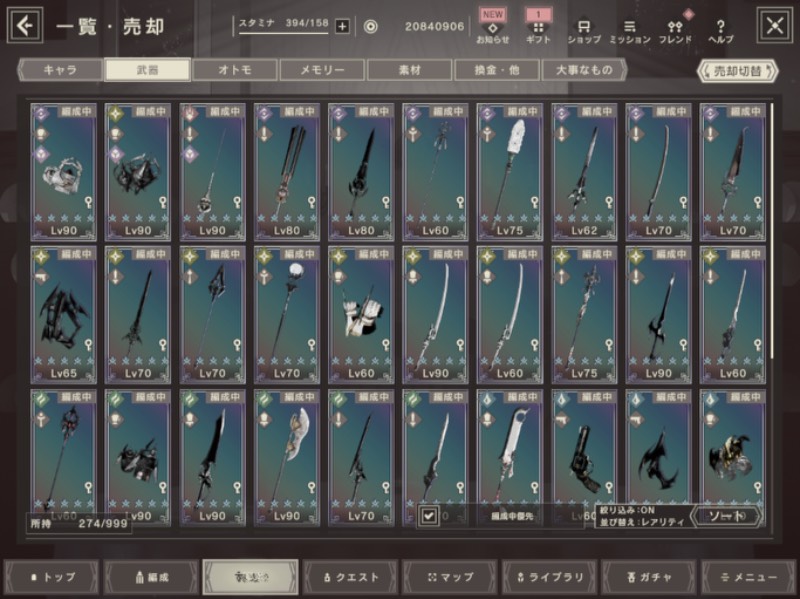Open ガチャ in bottom navigation
This screenshot has width=800, height=599.
(649, 577)
